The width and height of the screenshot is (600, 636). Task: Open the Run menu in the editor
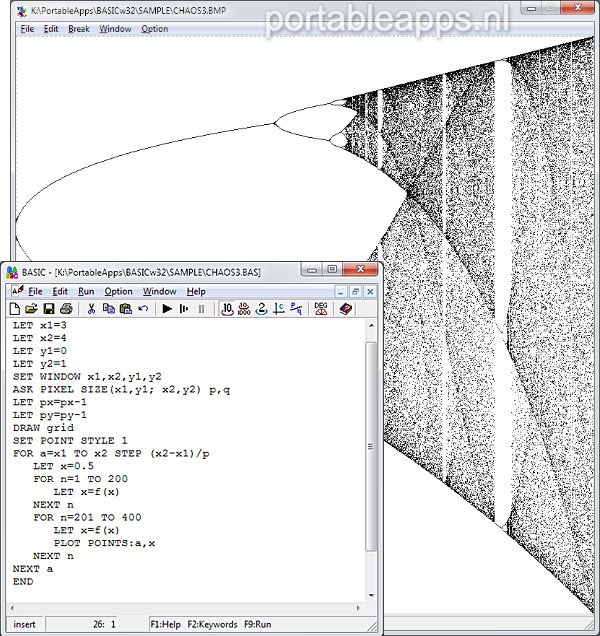pyautogui.click(x=87, y=291)
